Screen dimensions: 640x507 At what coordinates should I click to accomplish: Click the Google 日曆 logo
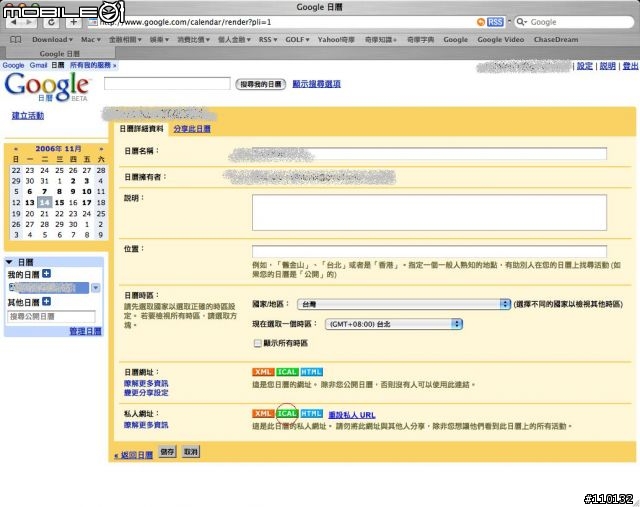coord(47,87)
